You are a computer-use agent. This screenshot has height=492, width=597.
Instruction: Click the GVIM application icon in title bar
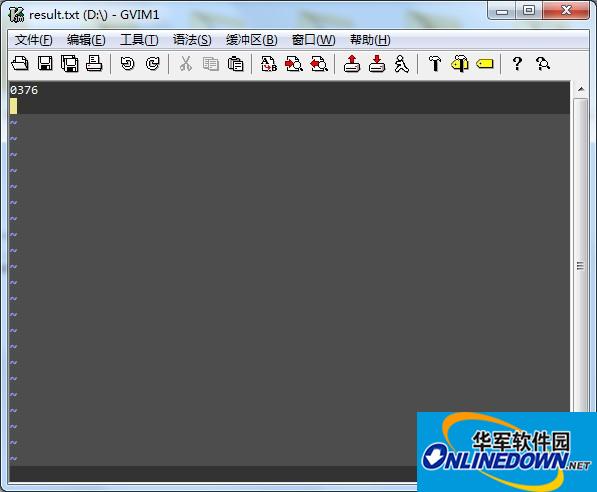pos(16,14)
